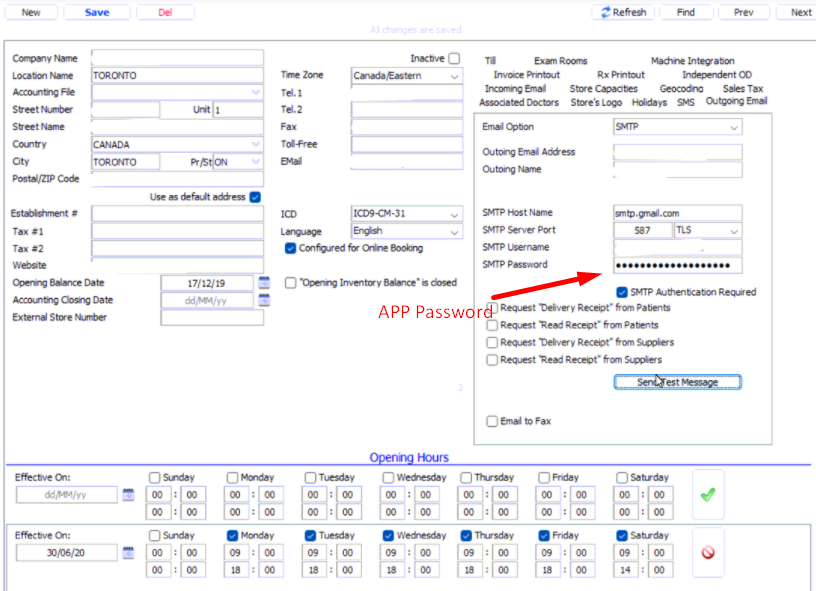The image size is (816, 591).
Task: Click the Del button
Action: 165,12
